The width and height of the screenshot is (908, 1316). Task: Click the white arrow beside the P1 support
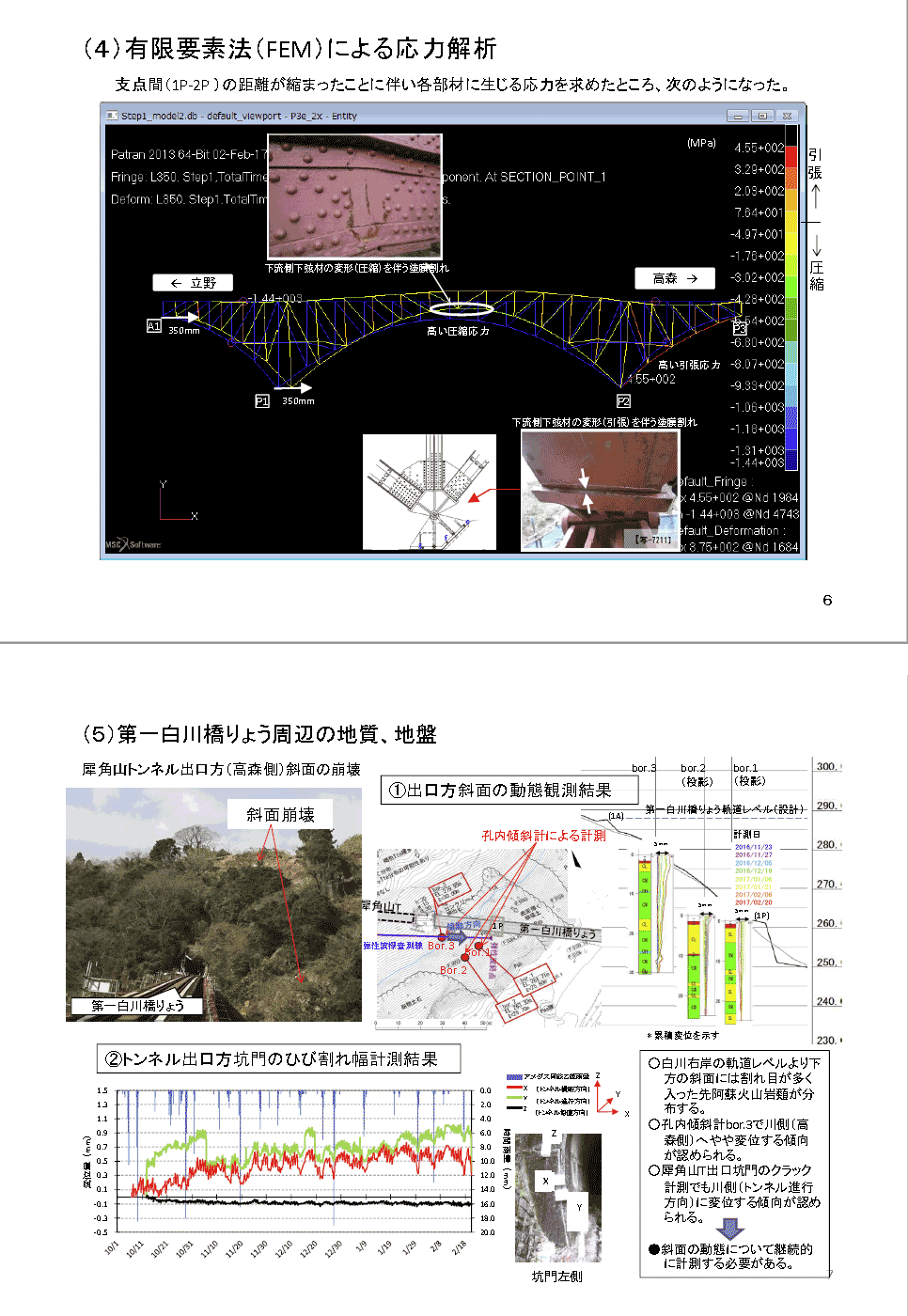pos(292,386)
